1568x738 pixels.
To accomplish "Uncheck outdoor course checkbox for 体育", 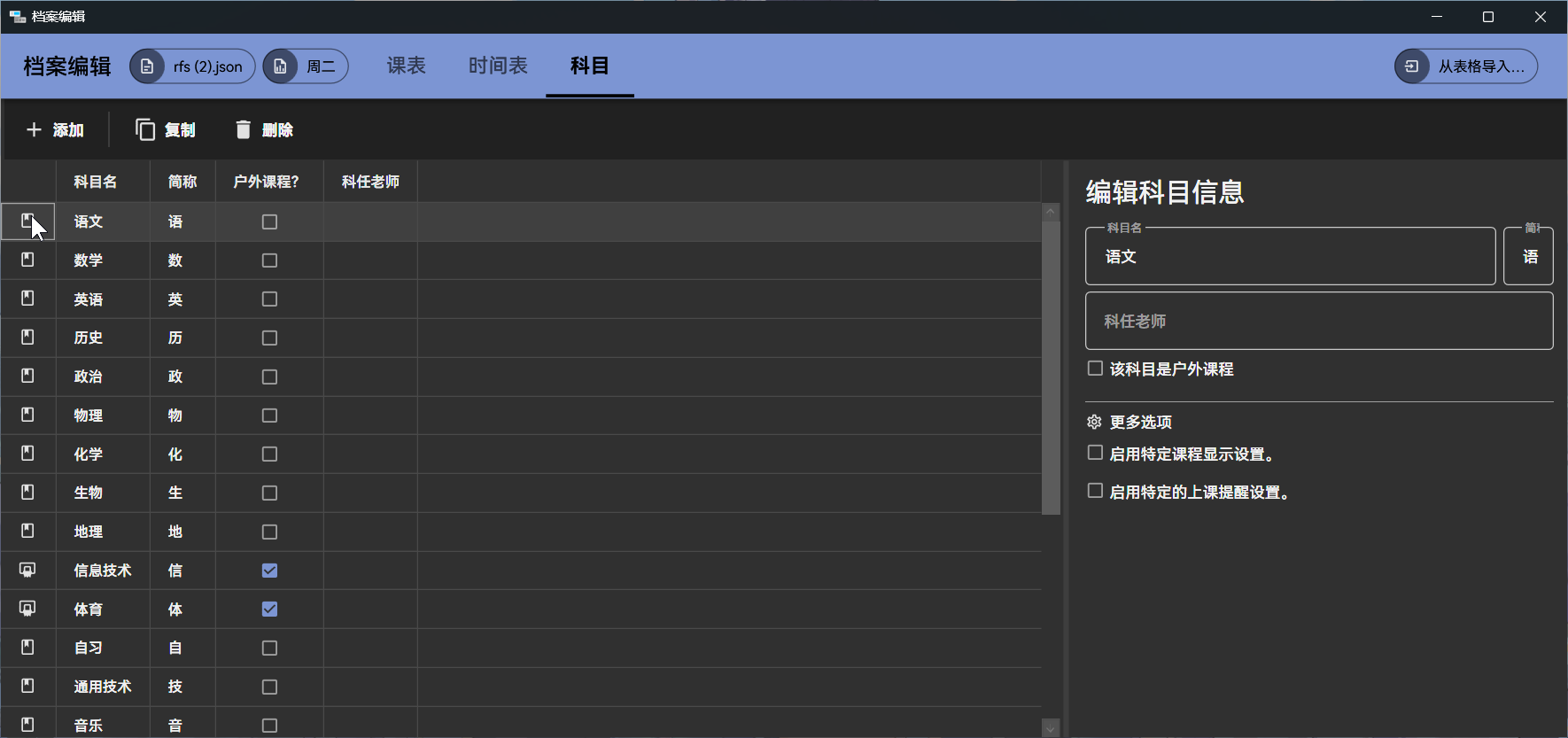I will point(269,610).
